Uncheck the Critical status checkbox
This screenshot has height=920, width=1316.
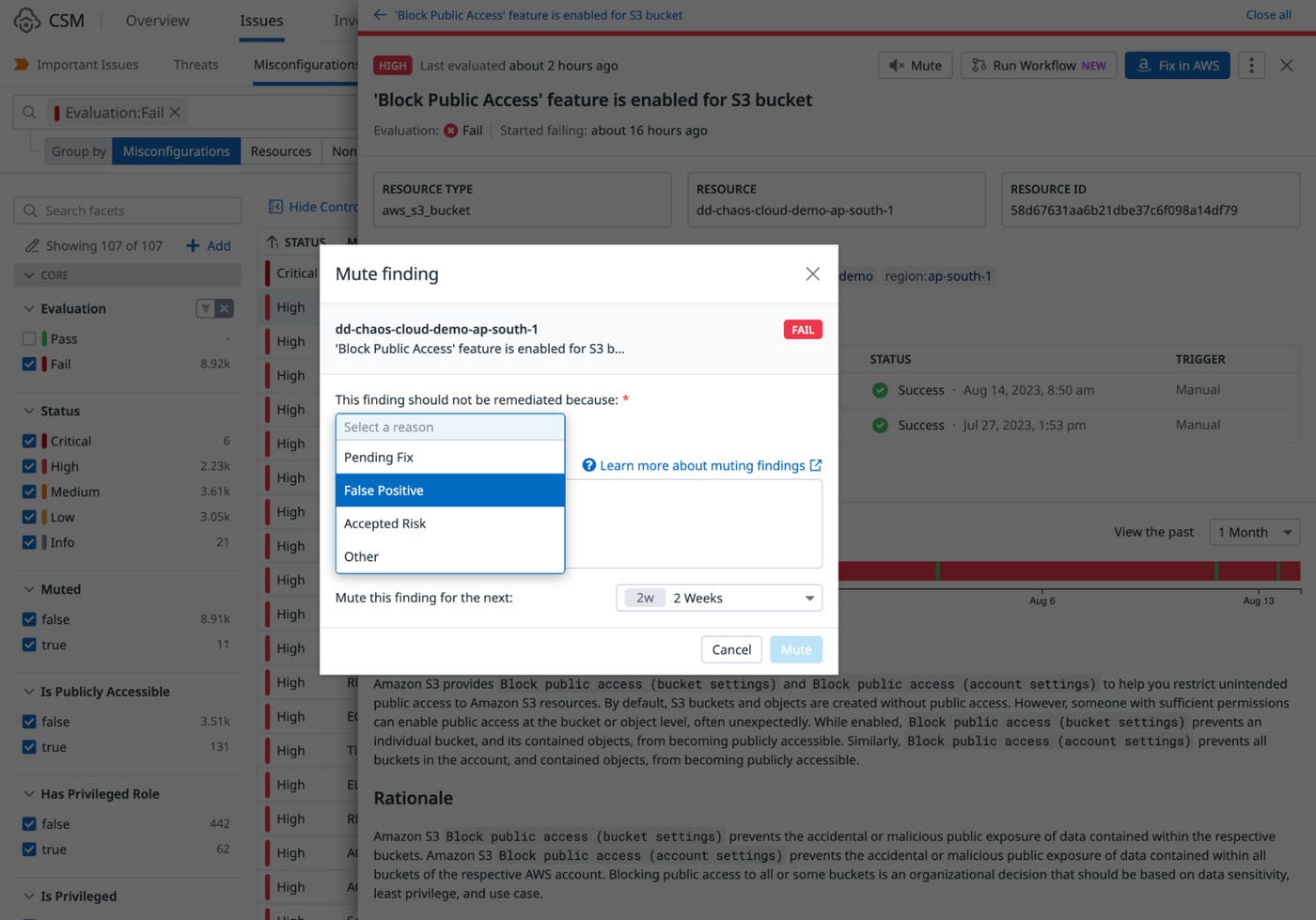(x=28, y=440)
